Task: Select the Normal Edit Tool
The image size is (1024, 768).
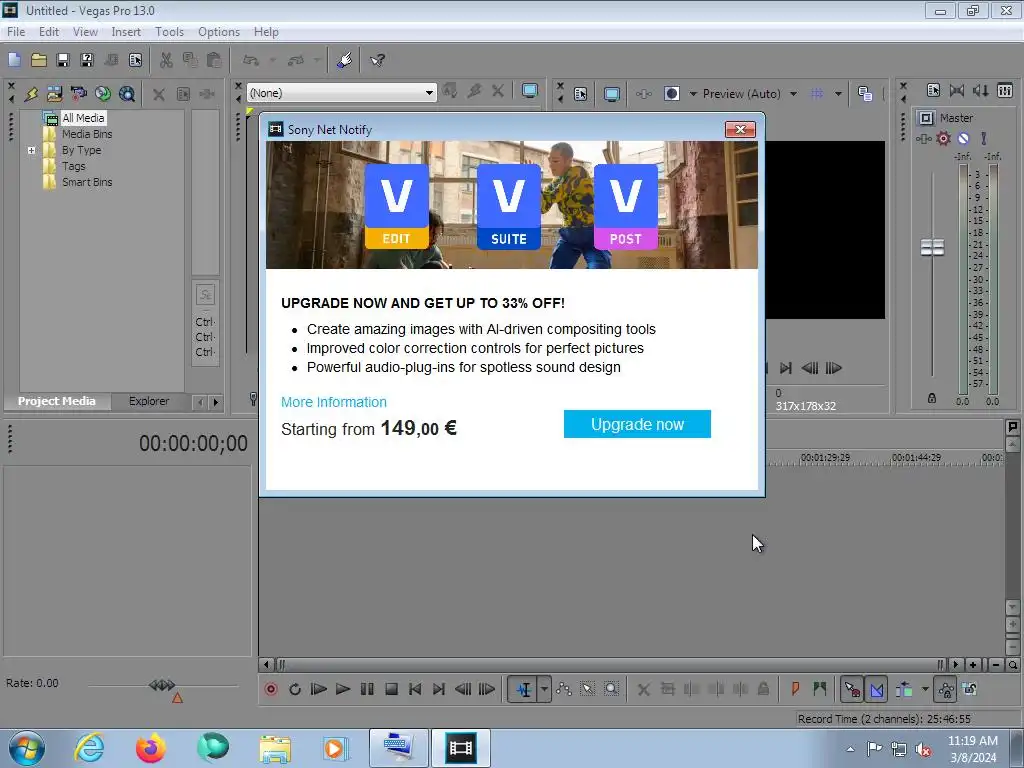Action: [x=524, y=689]
